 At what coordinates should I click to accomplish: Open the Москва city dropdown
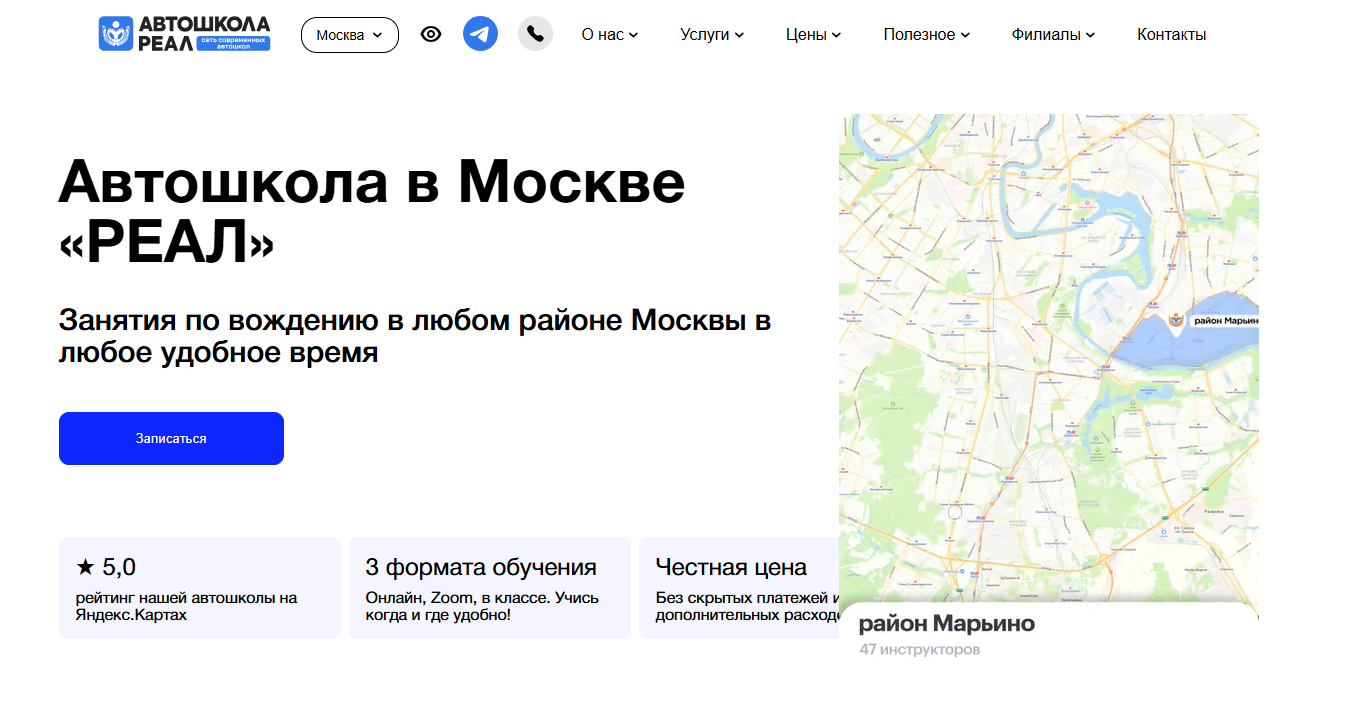[x=349, y=35]
